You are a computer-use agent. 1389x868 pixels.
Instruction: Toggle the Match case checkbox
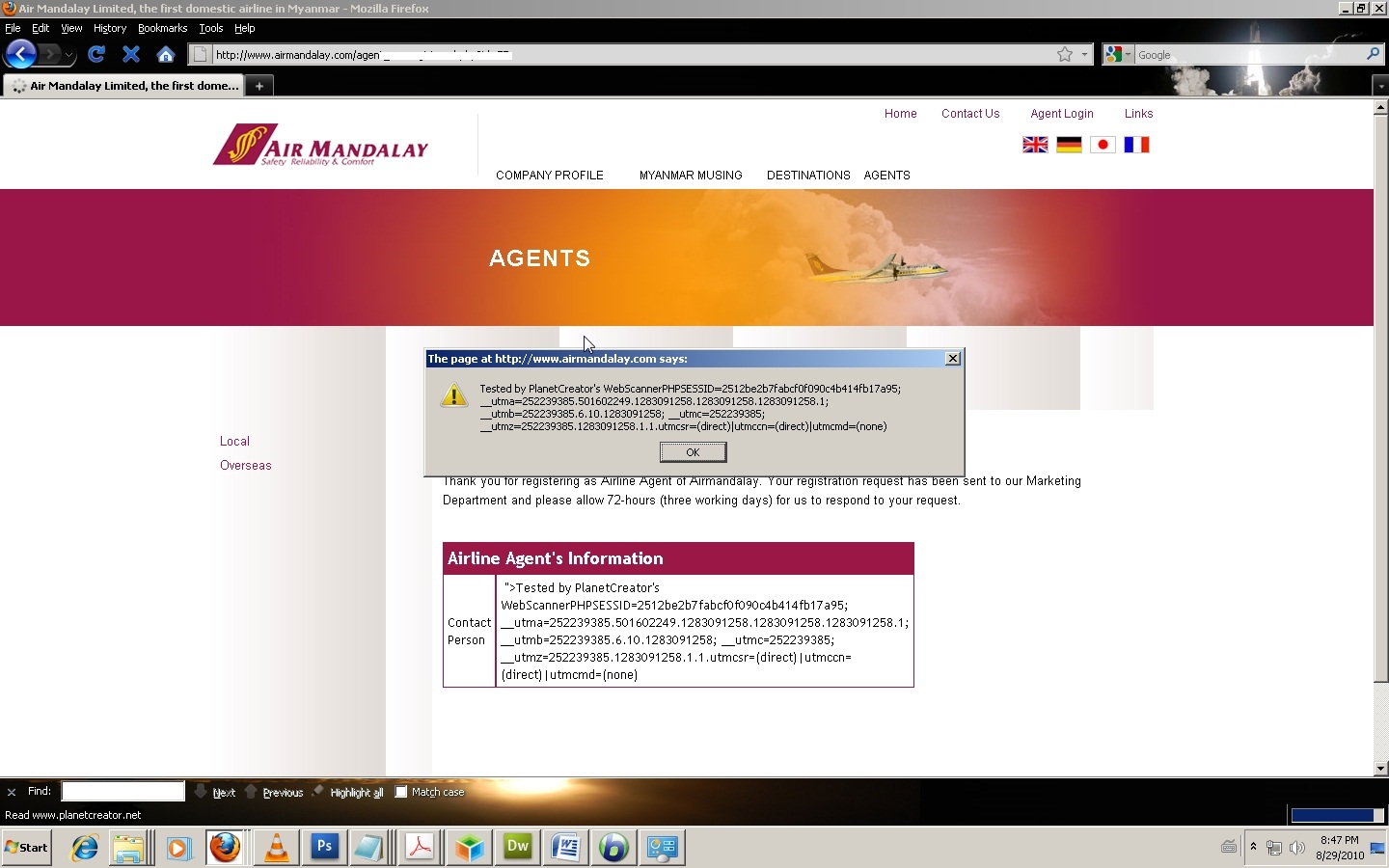[401, 792]
